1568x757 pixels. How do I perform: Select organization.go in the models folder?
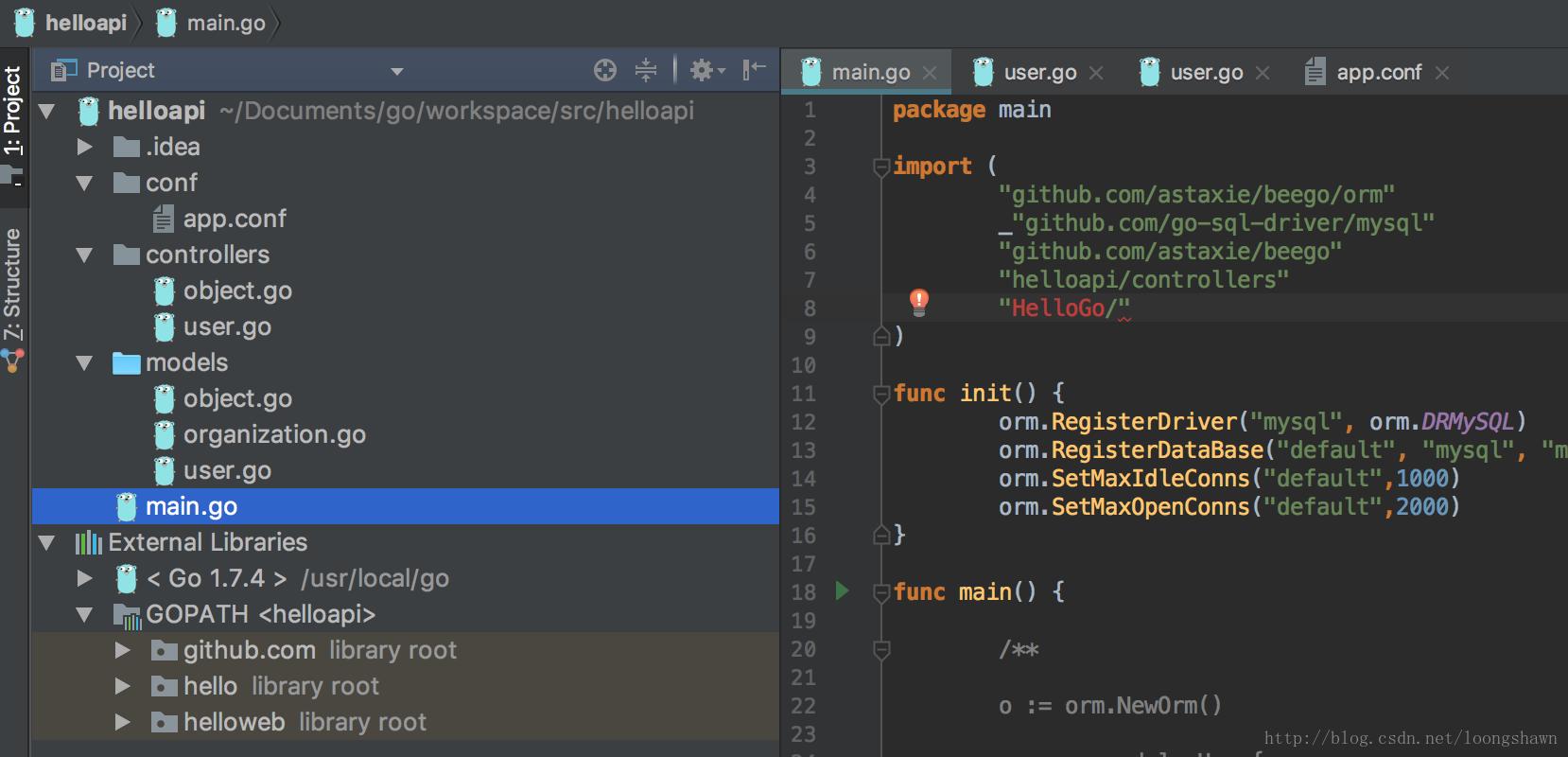point(273,434)
